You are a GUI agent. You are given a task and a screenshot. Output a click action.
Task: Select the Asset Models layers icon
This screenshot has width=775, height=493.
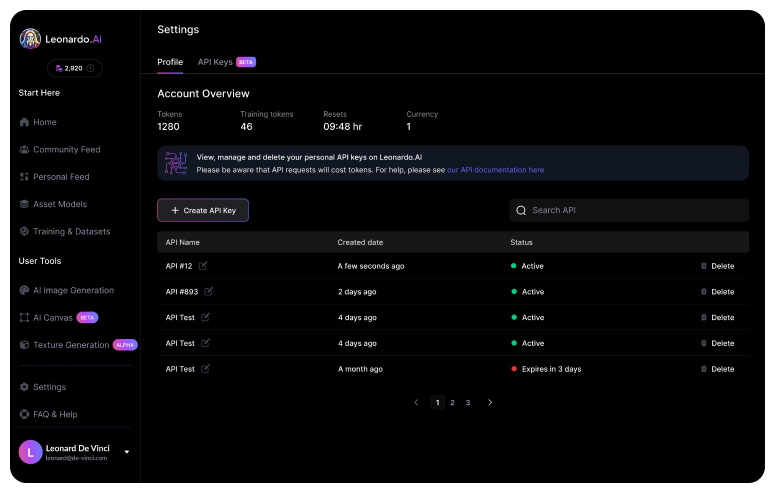pyautogui.click(x=24, y=204)
